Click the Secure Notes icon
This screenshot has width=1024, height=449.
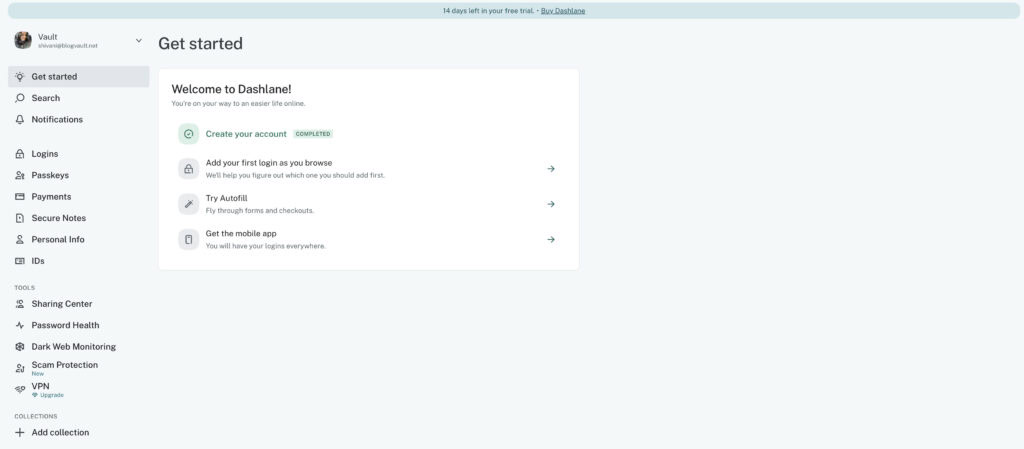tap(20, 218)
